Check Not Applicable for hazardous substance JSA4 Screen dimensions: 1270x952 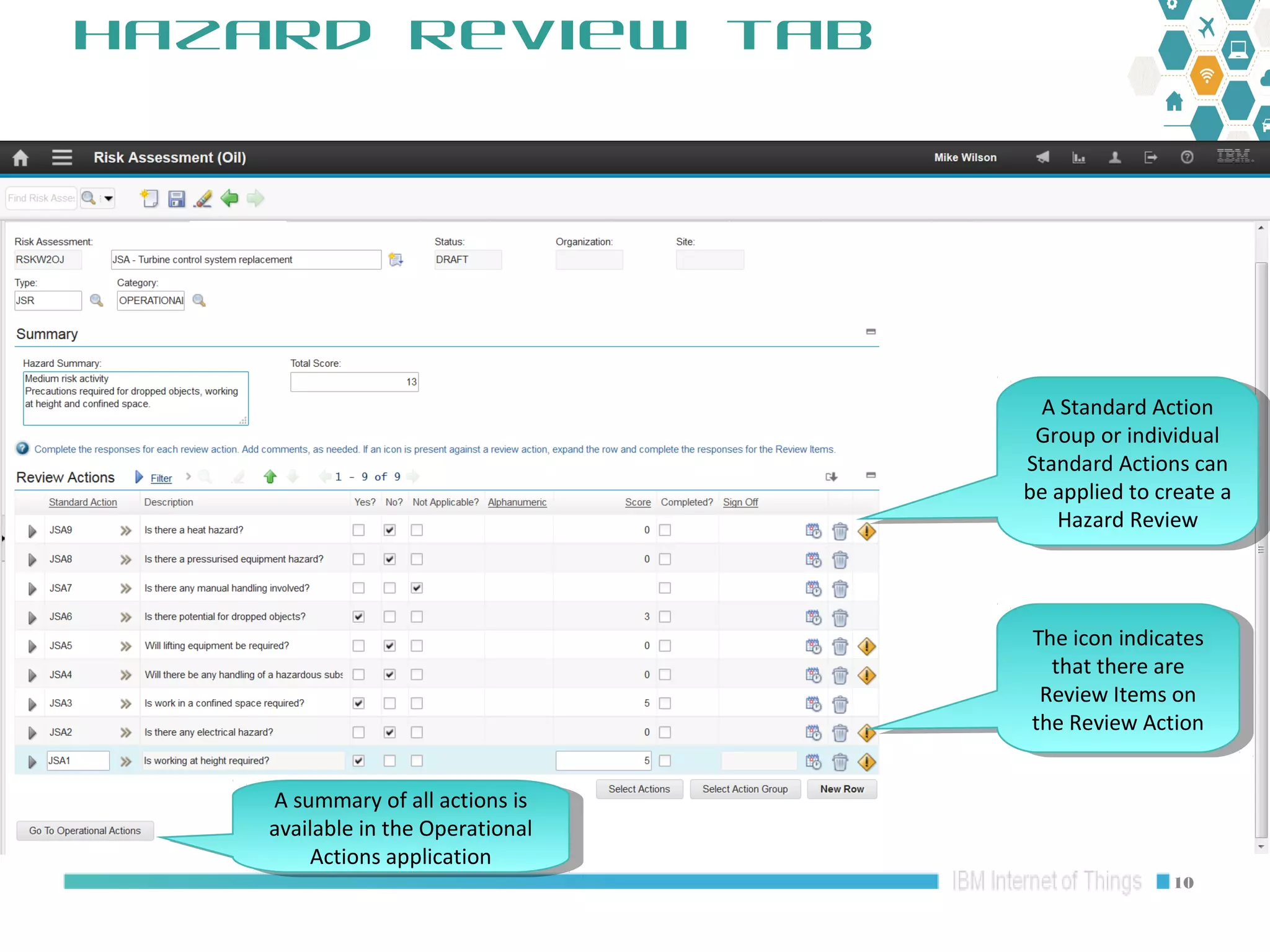[x=417, y=674]
